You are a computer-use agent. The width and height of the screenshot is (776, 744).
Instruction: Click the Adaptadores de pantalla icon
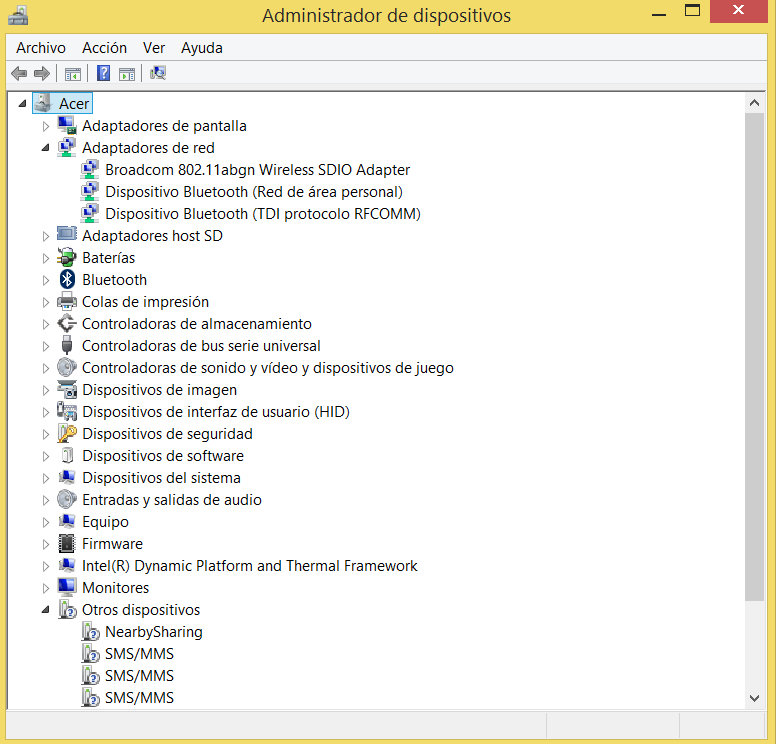coord(67,125)
